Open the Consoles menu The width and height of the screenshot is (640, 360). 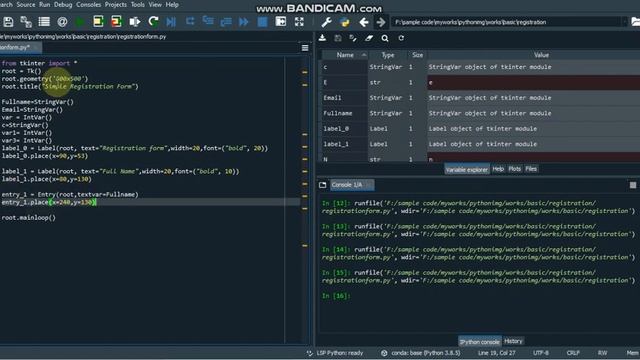tap(89, 4)
